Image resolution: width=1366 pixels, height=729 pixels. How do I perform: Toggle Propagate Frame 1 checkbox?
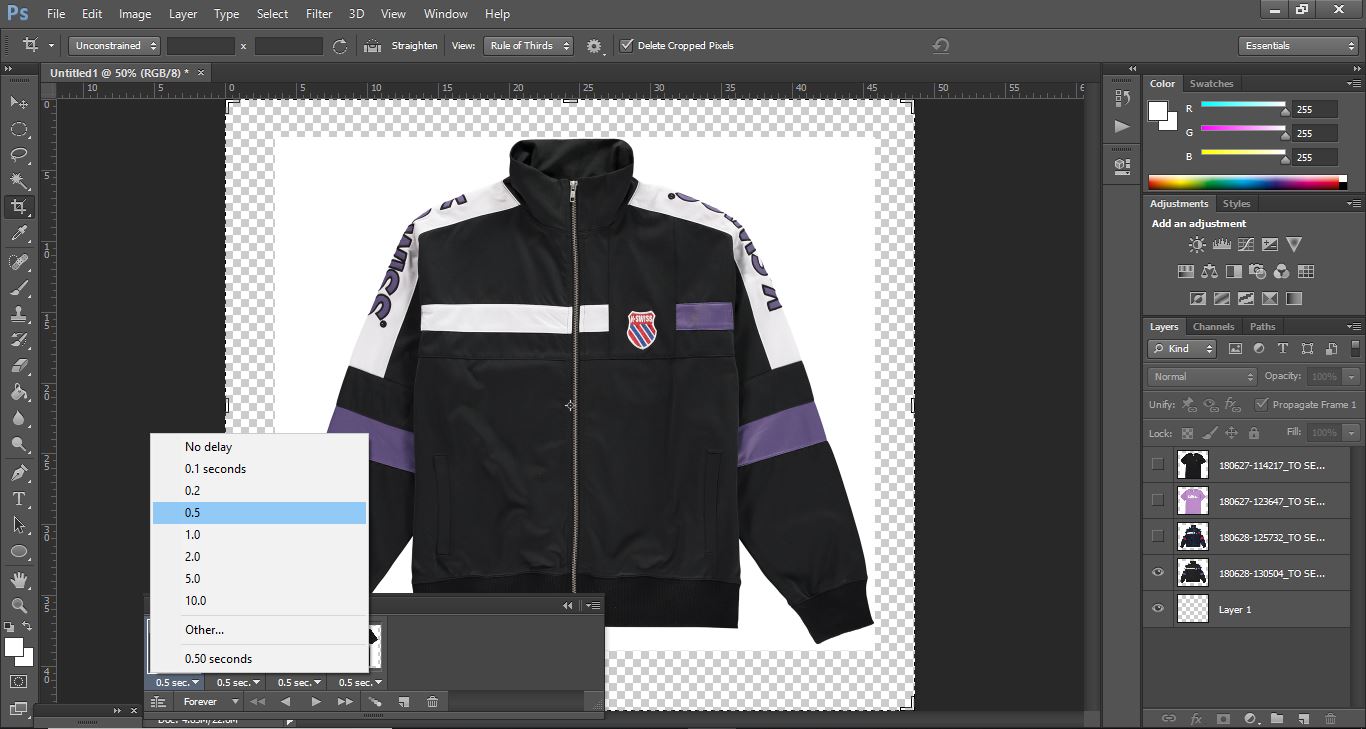coord(1262,405)
